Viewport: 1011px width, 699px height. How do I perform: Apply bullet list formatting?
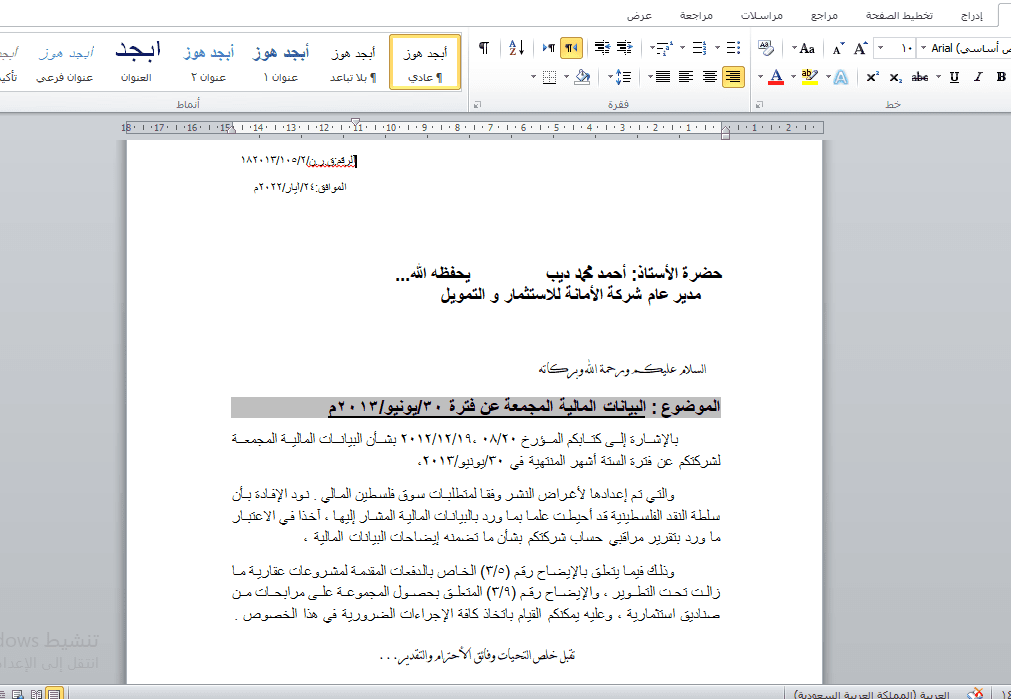[733, 48]
